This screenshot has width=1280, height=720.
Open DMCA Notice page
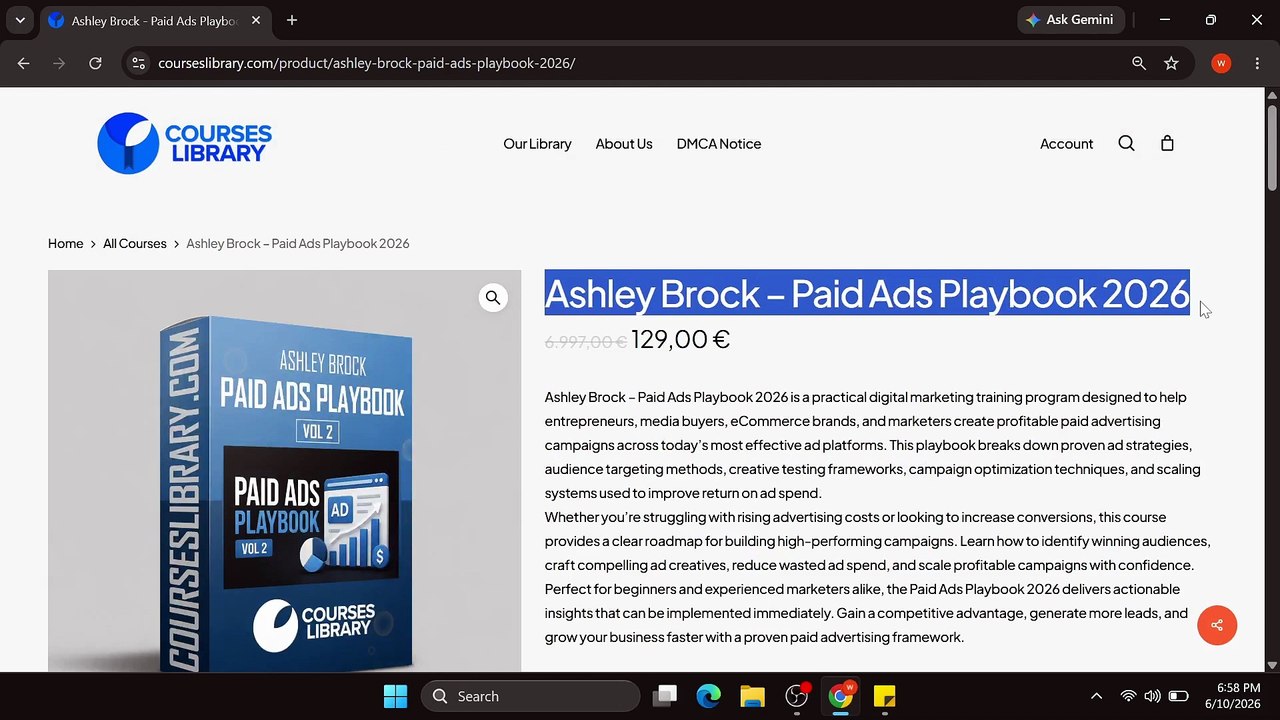point(719,144)
